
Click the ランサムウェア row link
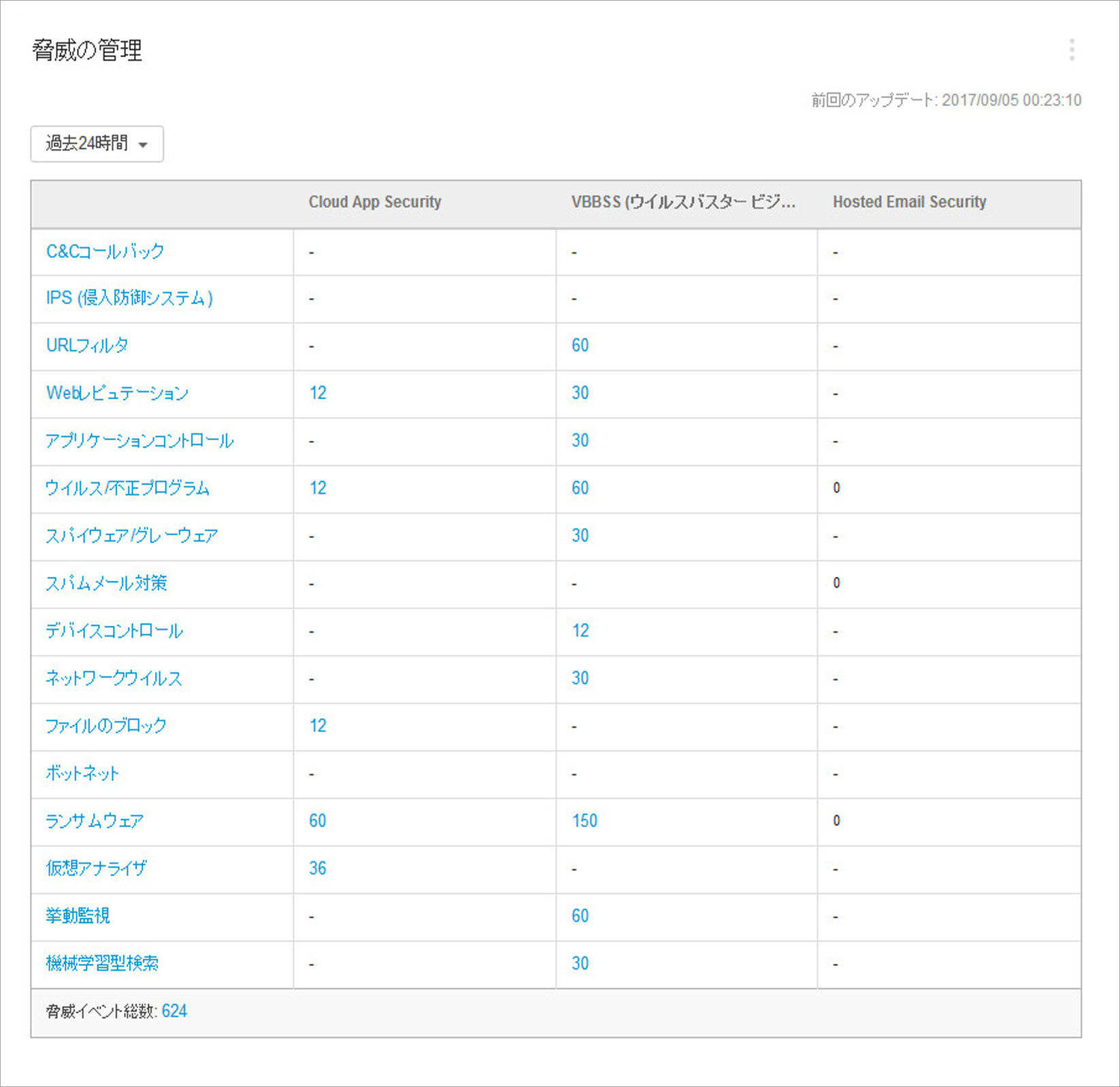coord(95,821)
